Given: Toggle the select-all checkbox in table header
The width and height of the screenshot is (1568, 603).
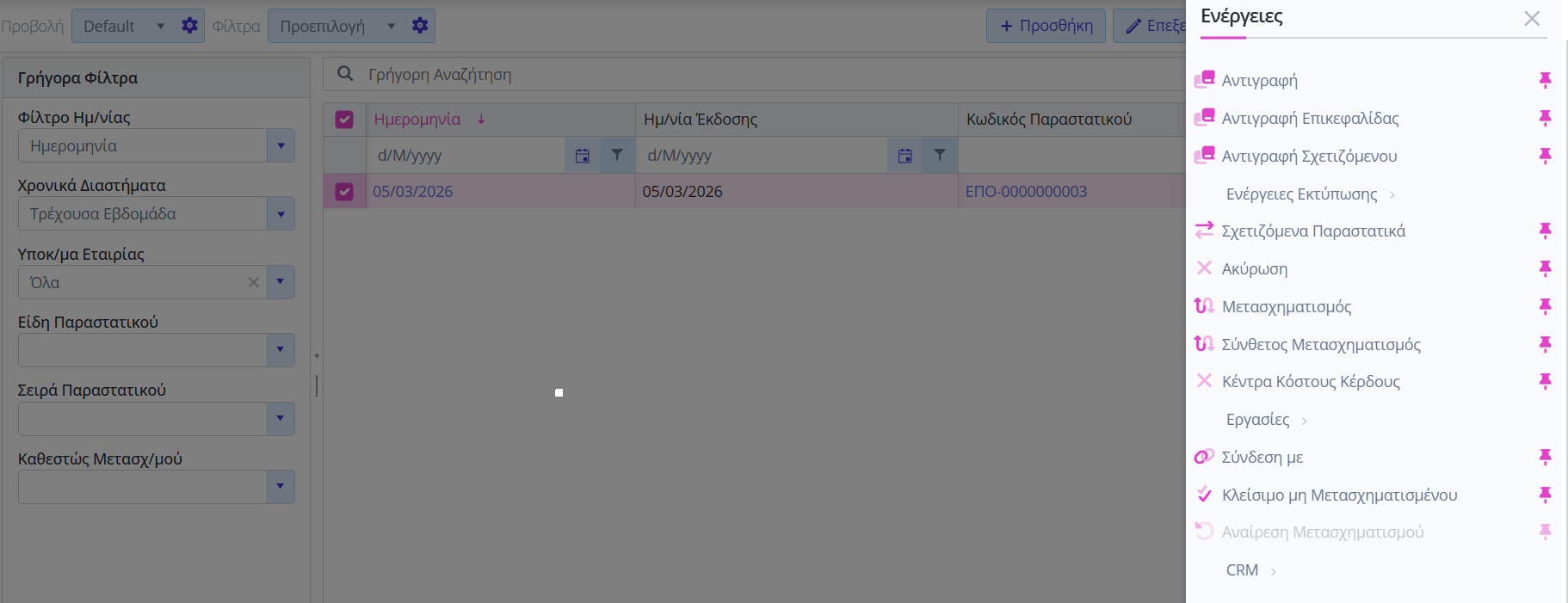Looking at the screenshot, I should [344, 120].
